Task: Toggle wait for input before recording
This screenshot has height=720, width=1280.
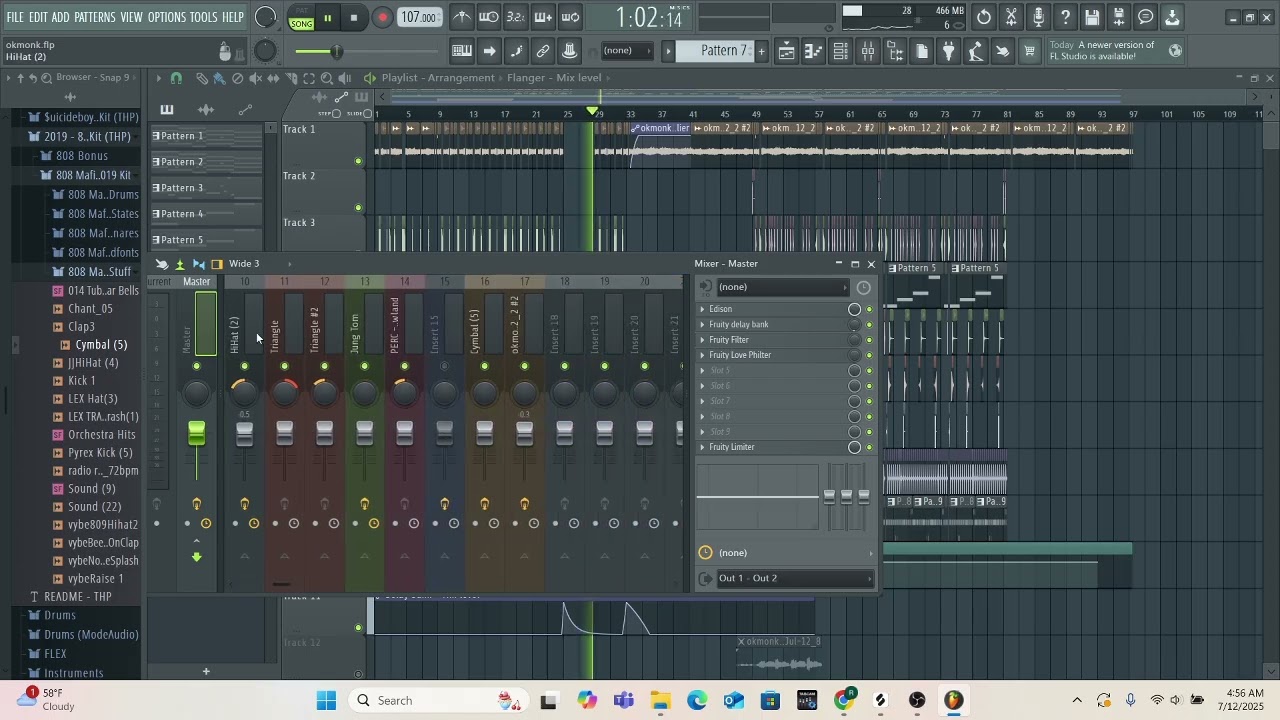Action: tap(489, 17)
